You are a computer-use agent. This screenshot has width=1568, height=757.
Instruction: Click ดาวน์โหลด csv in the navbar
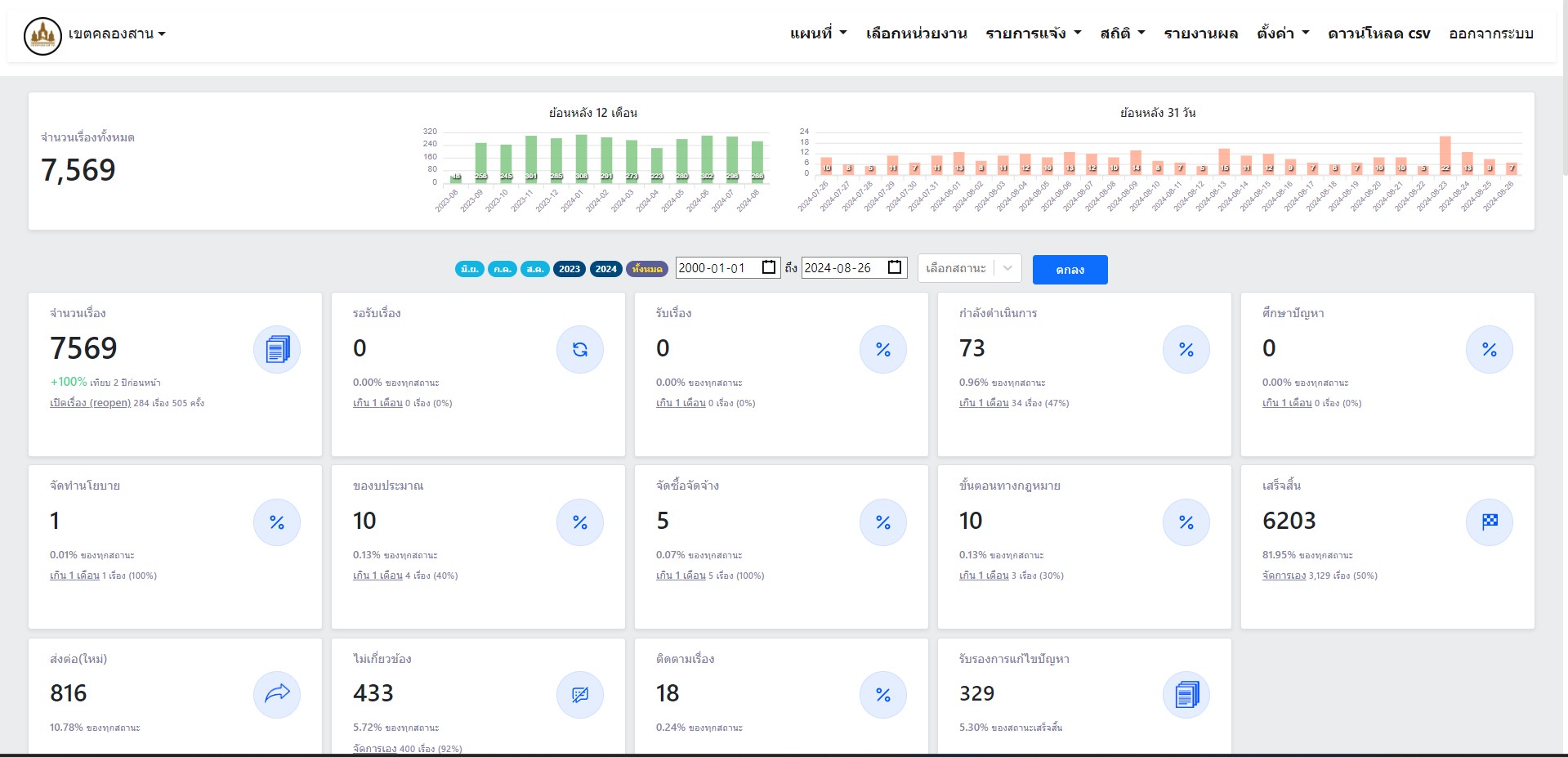(x=1378, y=34)
